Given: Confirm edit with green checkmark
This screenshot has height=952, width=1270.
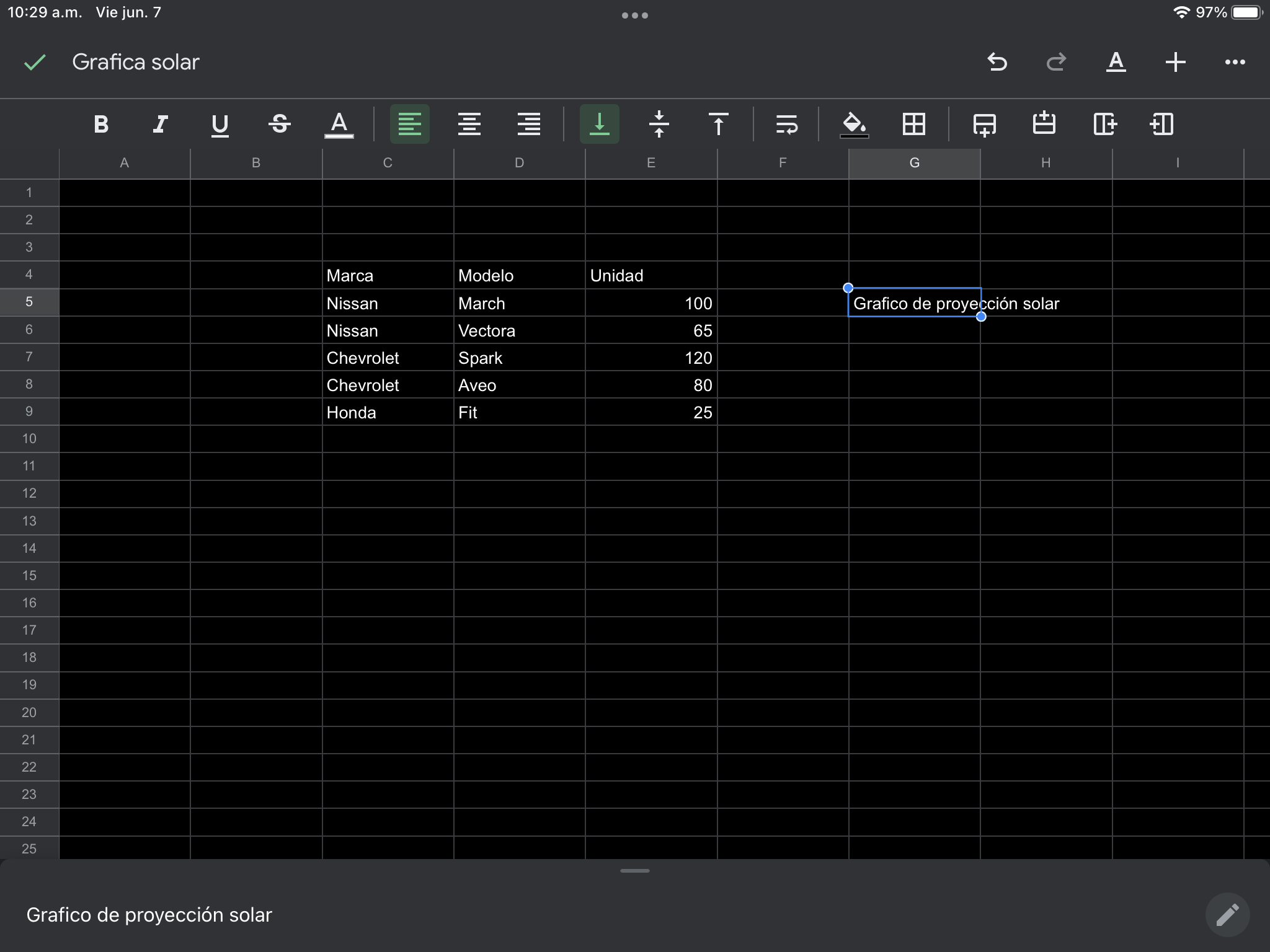Looking at the screenshot, I should pos(35,62).
